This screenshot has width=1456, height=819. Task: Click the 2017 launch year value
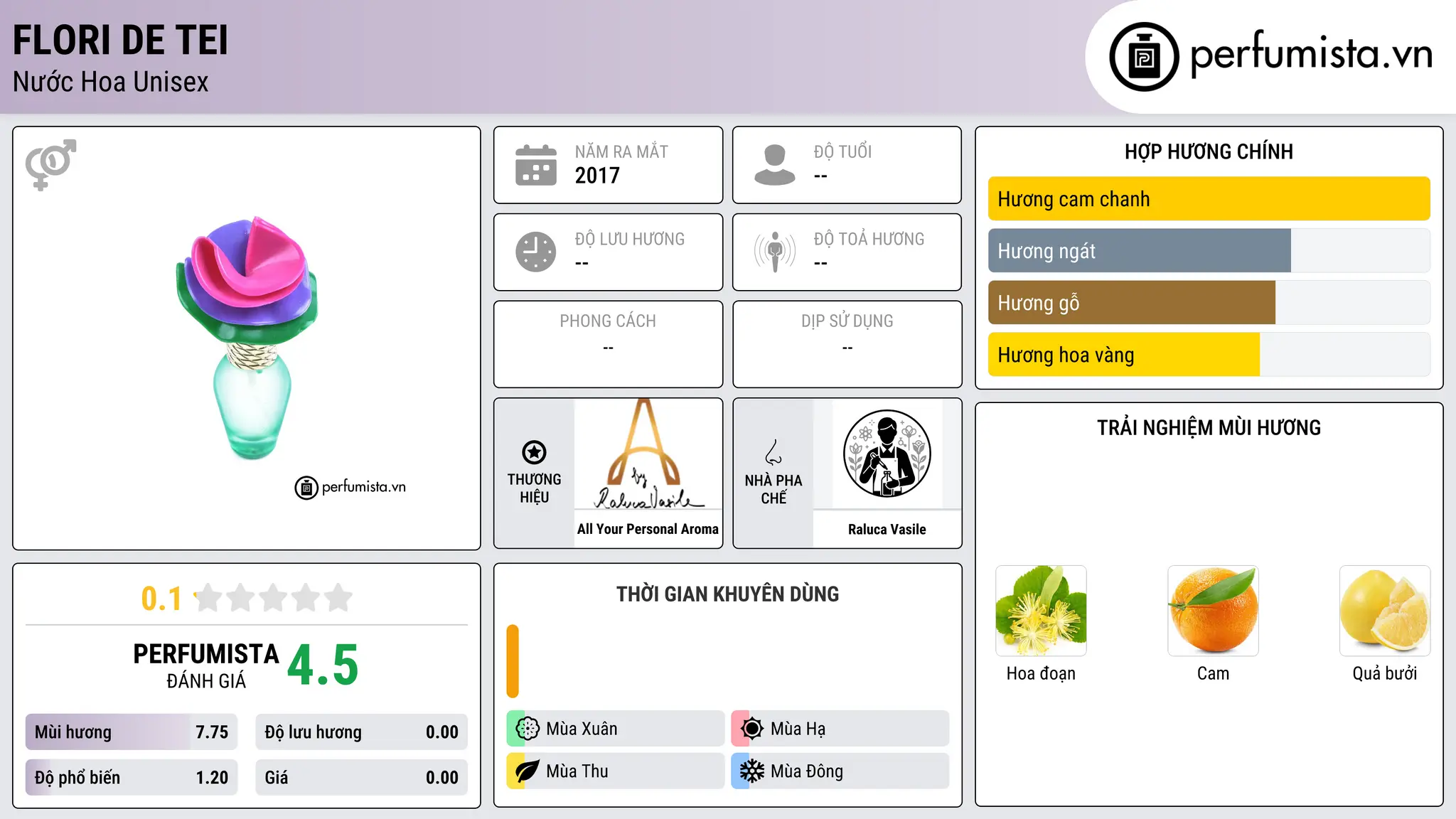tap(597, 176)
